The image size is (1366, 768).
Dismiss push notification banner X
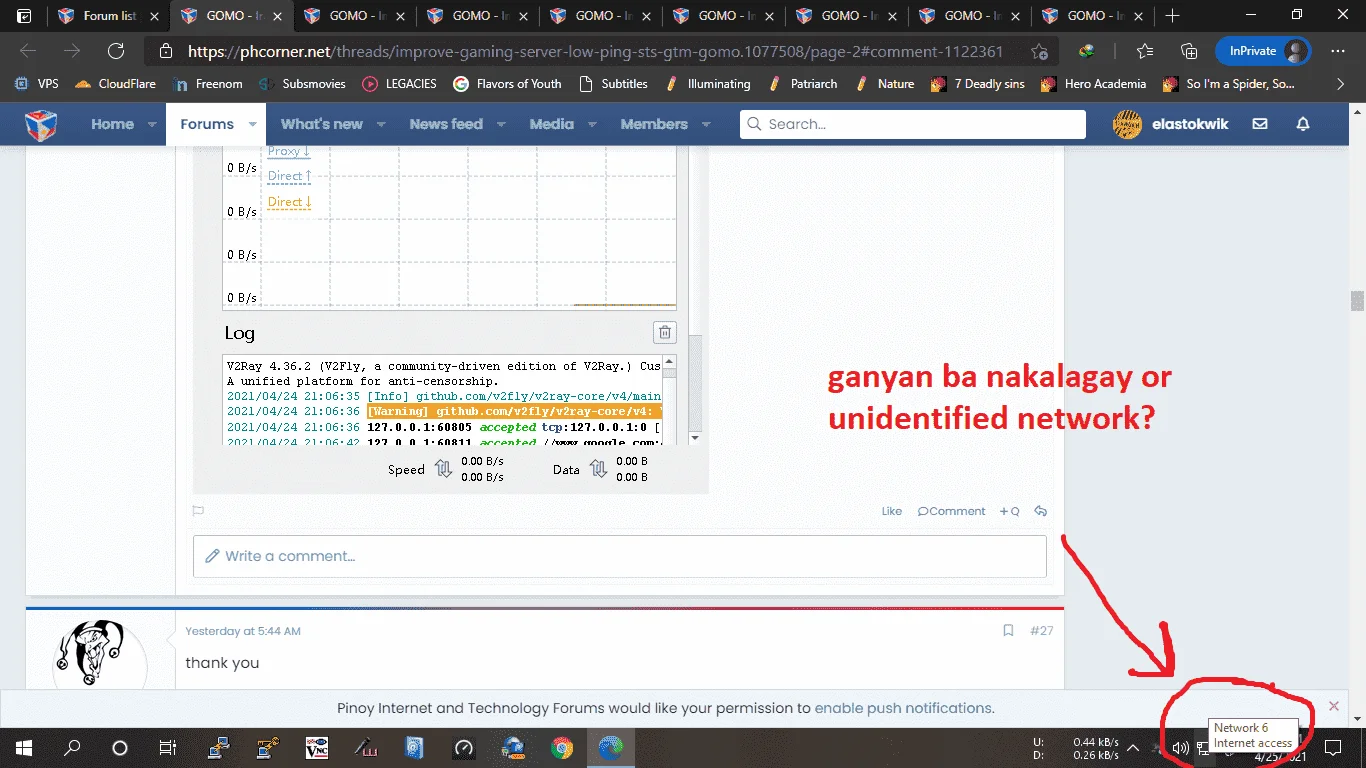coord(1334,706)
